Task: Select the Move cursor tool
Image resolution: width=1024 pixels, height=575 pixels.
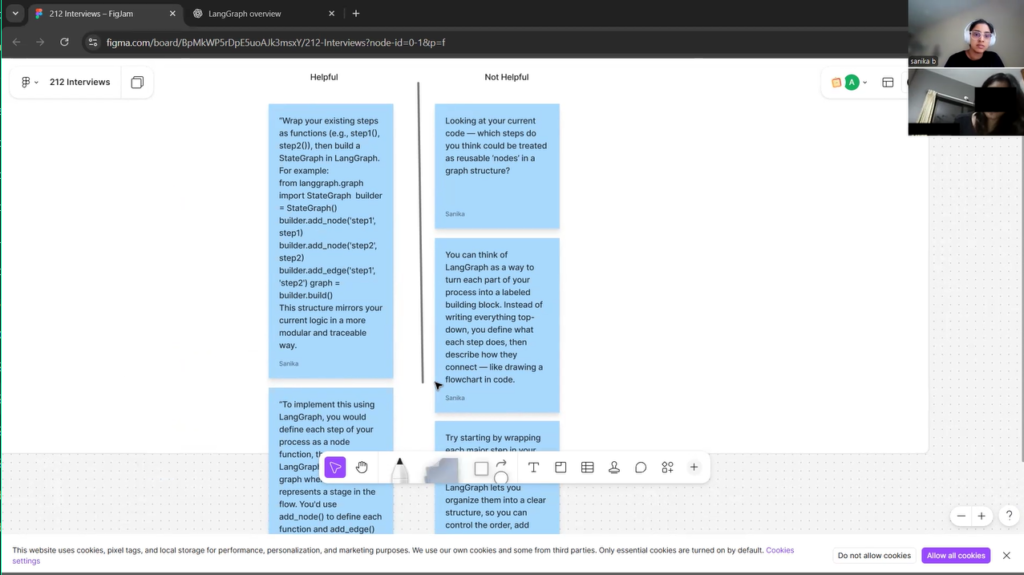Action: (x=335, y=467)
